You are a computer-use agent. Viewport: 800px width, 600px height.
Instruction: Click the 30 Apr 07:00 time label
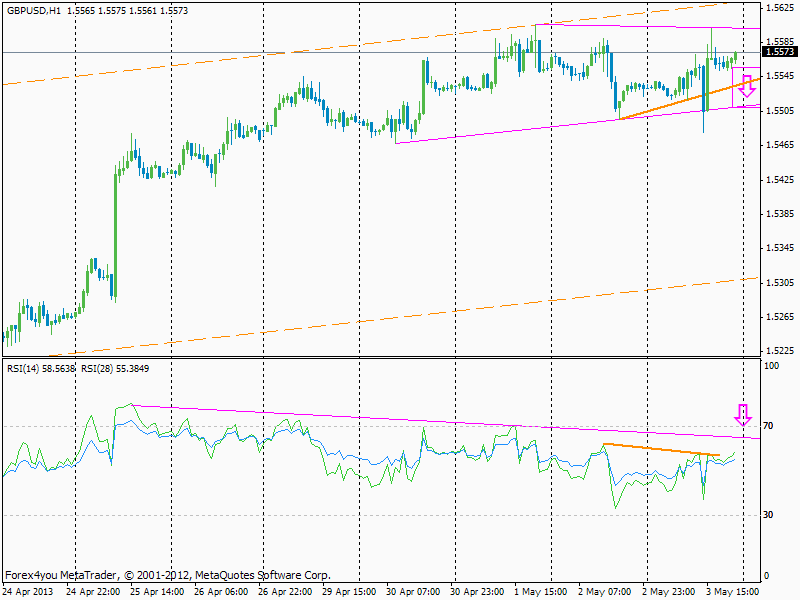coord(413,592)
